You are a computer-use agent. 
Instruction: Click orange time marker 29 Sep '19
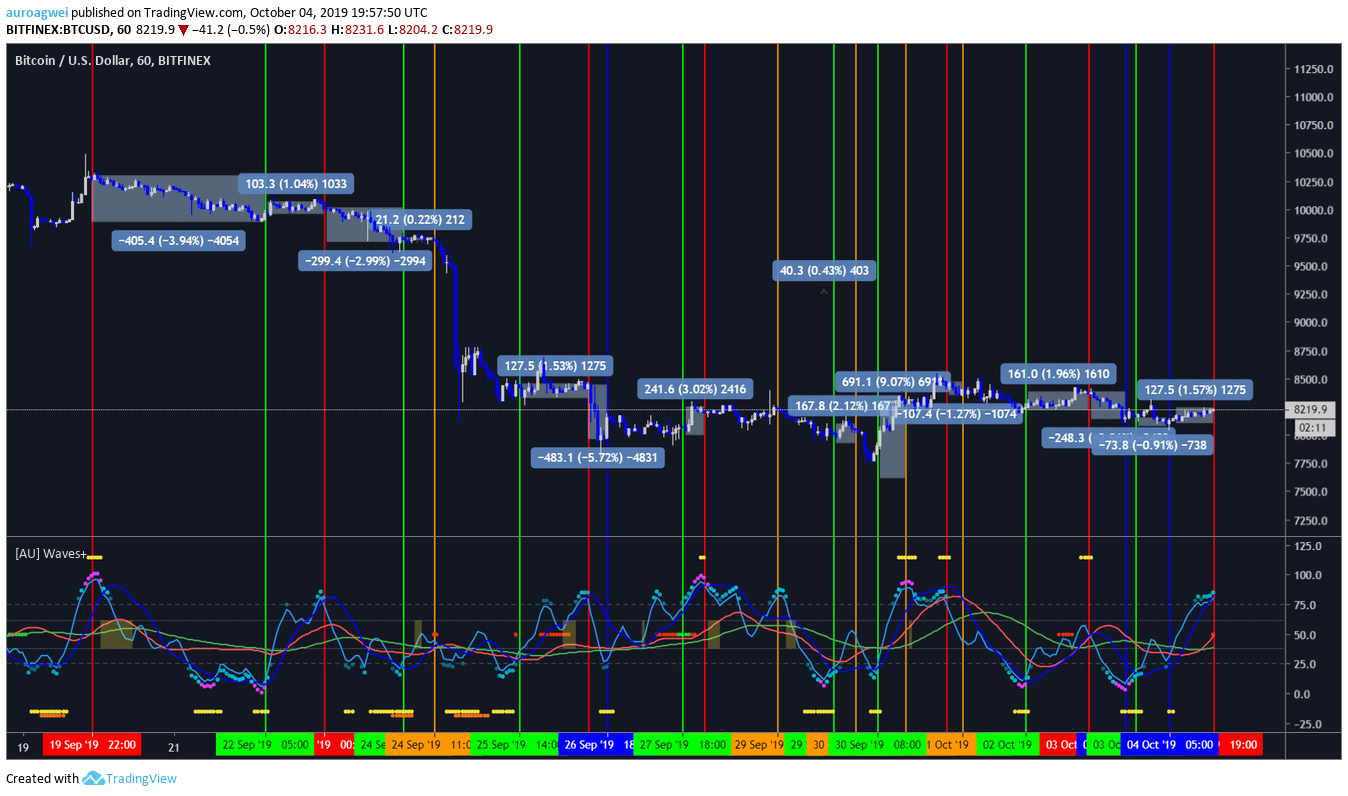point(758,745)
